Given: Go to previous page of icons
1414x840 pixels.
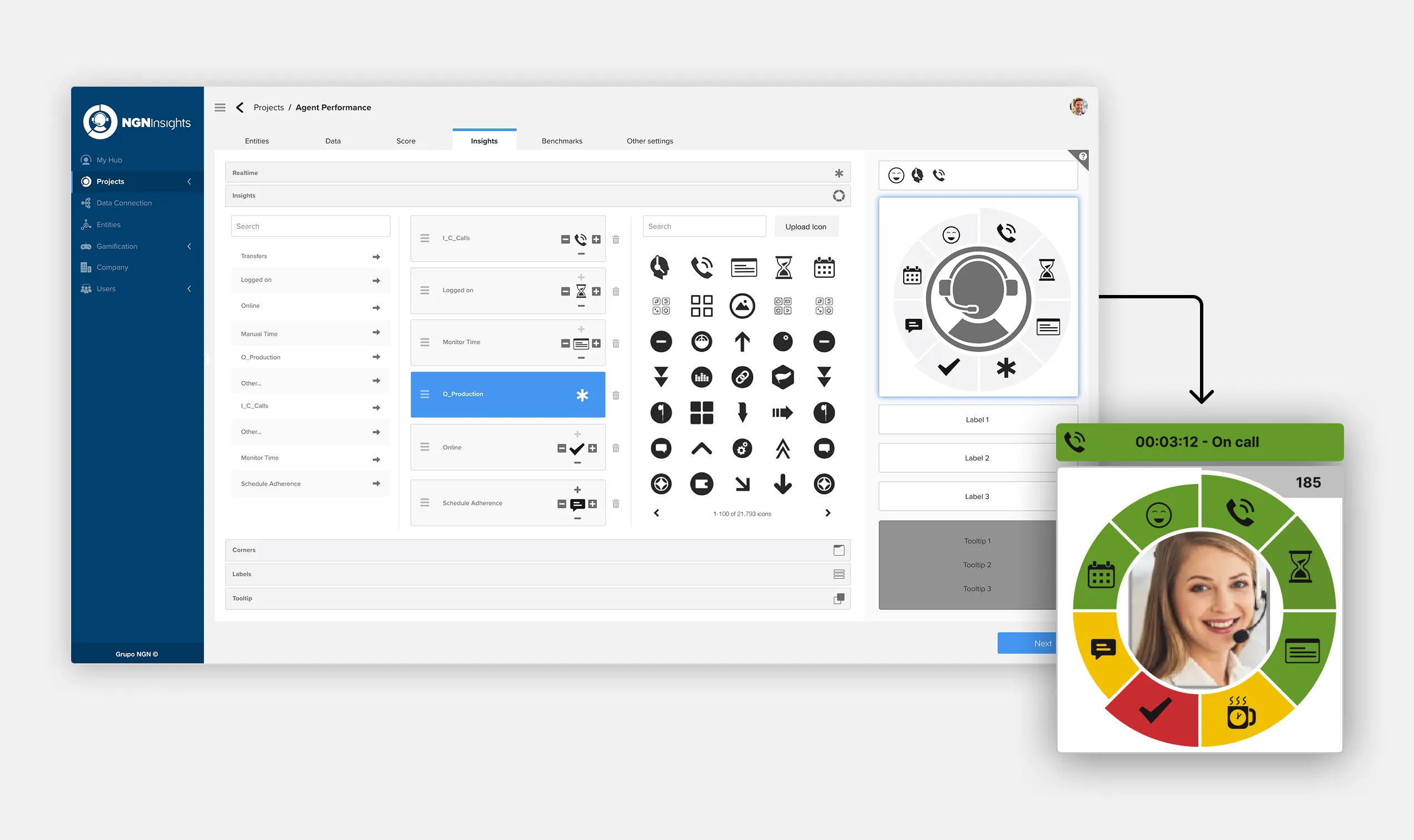Looking at the screenshot, I should pos(656,513).
